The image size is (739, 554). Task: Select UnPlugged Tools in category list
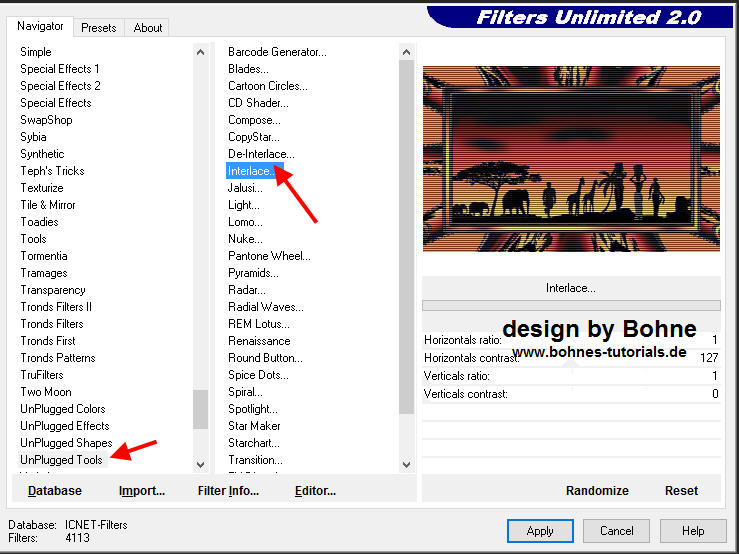click(62, 460)
